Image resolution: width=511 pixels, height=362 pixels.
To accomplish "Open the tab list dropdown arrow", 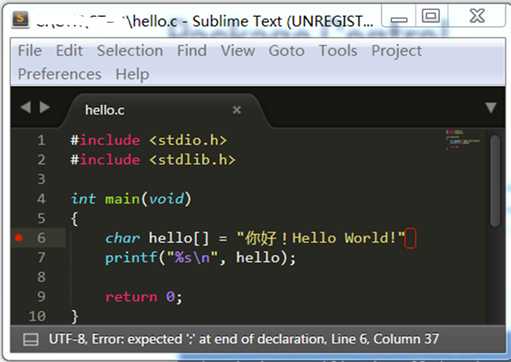I will [x=490, y=108].
